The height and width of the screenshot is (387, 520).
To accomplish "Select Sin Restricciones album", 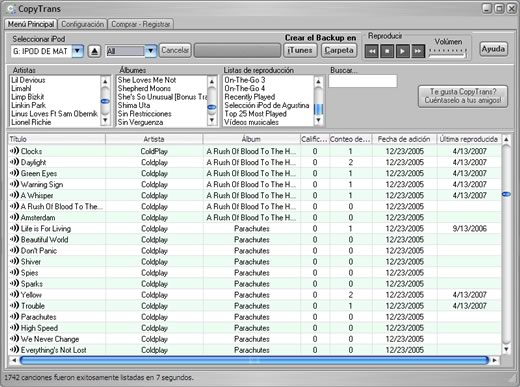I will pyautogui.click(x=144, y=114).
